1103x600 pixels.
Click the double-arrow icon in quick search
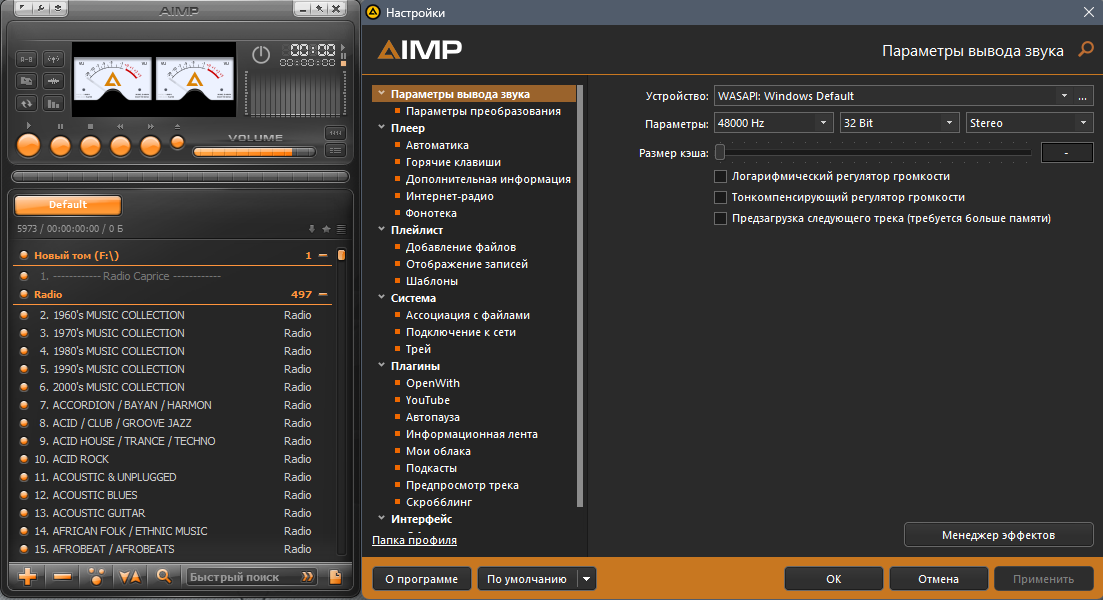pos(307,577)
